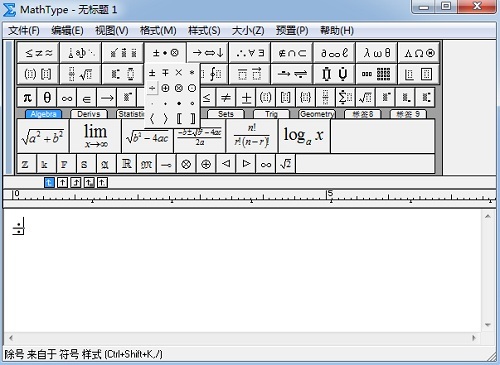Insert blackboard bold R symbol
The width and height of the screenshot is (500, 365).
point(126,164)
